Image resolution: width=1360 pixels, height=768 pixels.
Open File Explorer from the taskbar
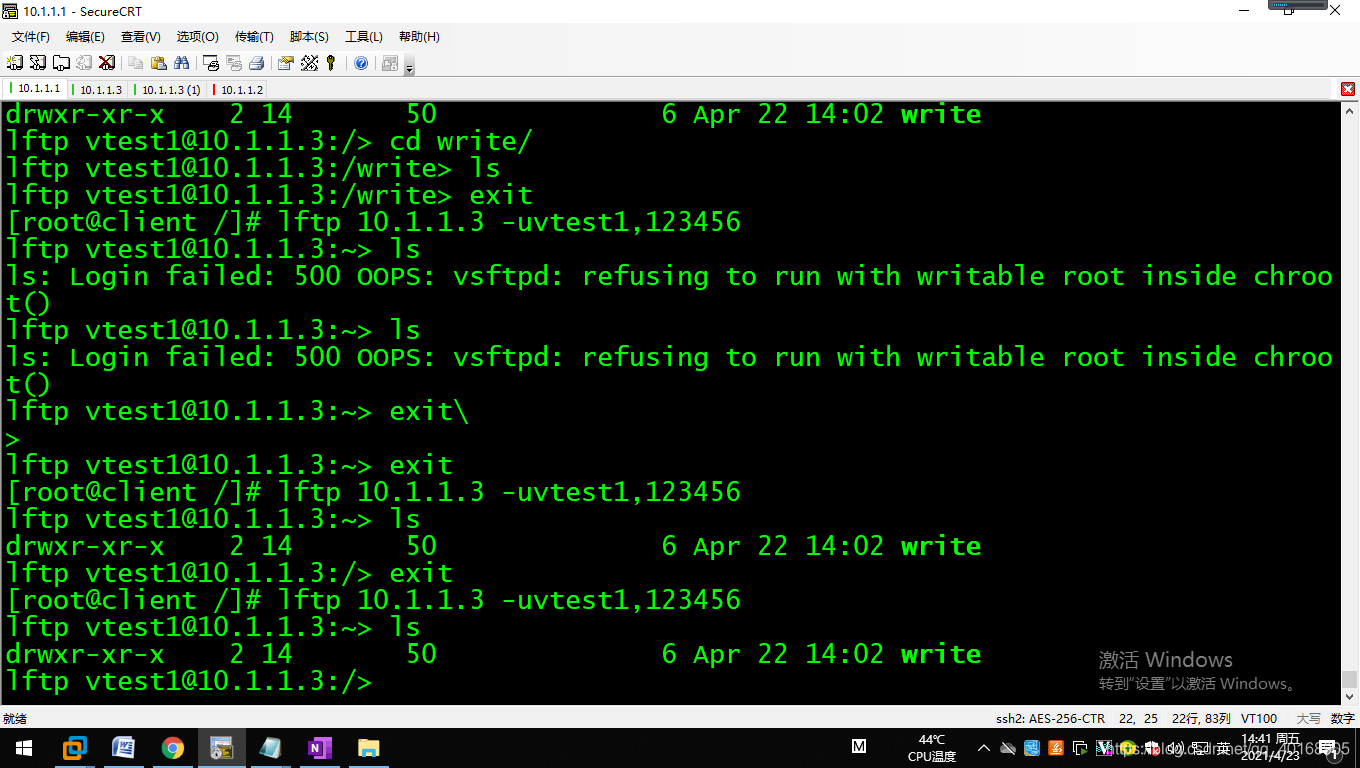[369, 748]
